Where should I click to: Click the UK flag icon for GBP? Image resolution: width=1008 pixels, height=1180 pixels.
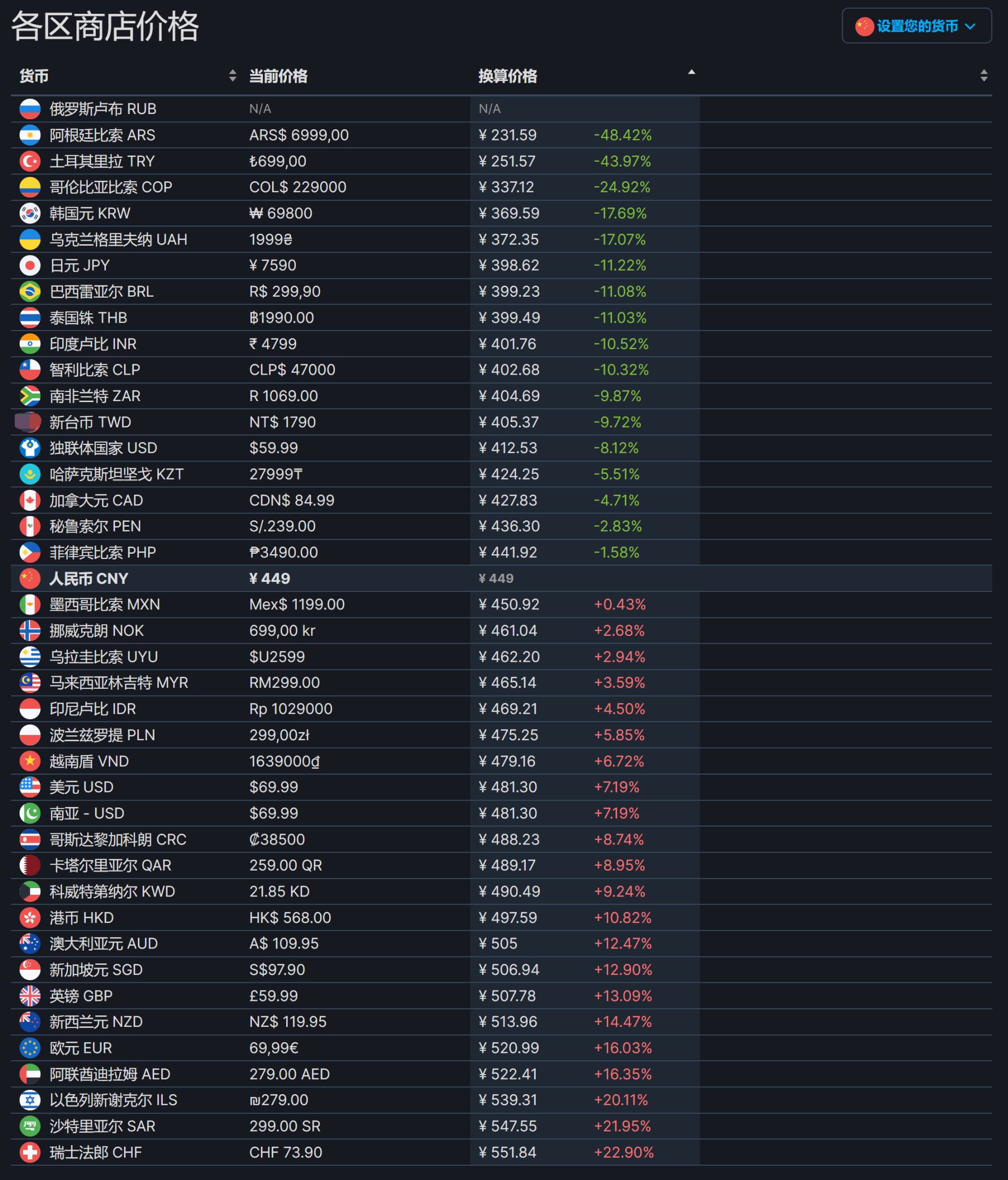[x=30, y=996]
